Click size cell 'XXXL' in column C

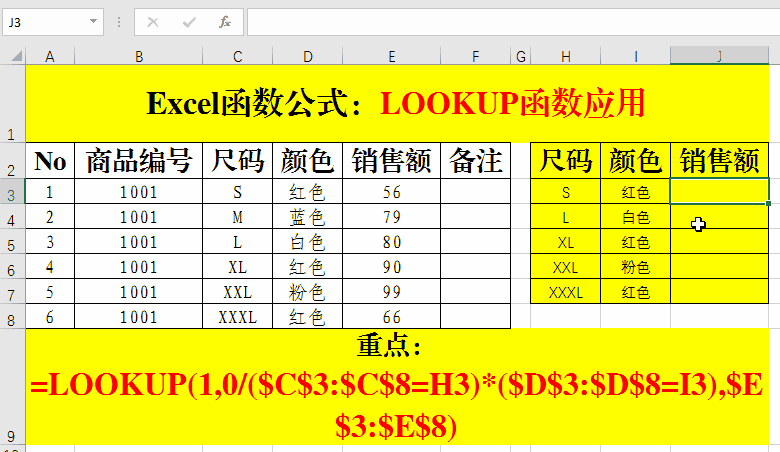click(x=238, y=316)
